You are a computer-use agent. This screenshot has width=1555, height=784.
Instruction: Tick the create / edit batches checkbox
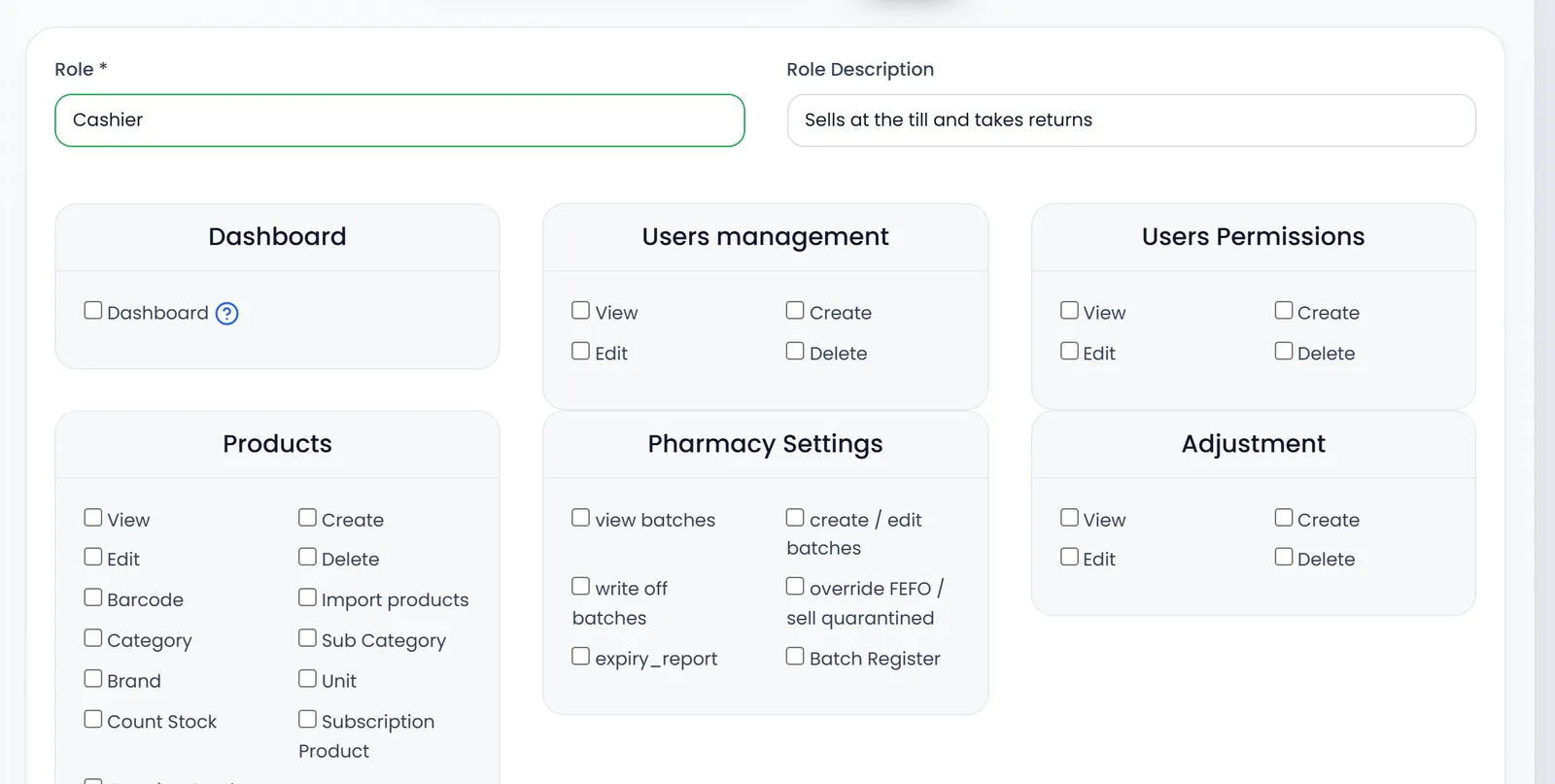pyautogui.click(x=795, y=518)
